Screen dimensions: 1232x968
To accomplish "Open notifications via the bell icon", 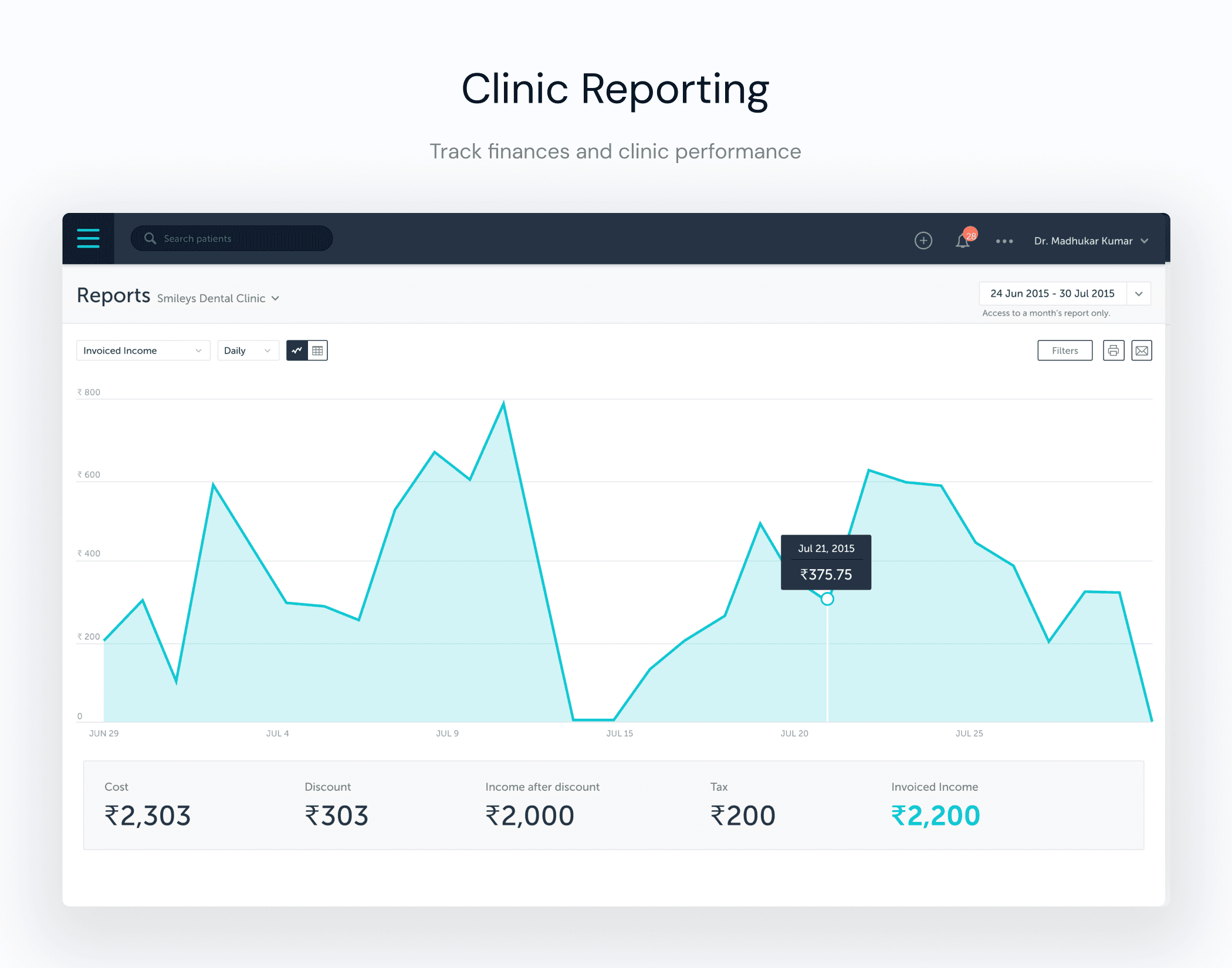I will click(962, 241).
